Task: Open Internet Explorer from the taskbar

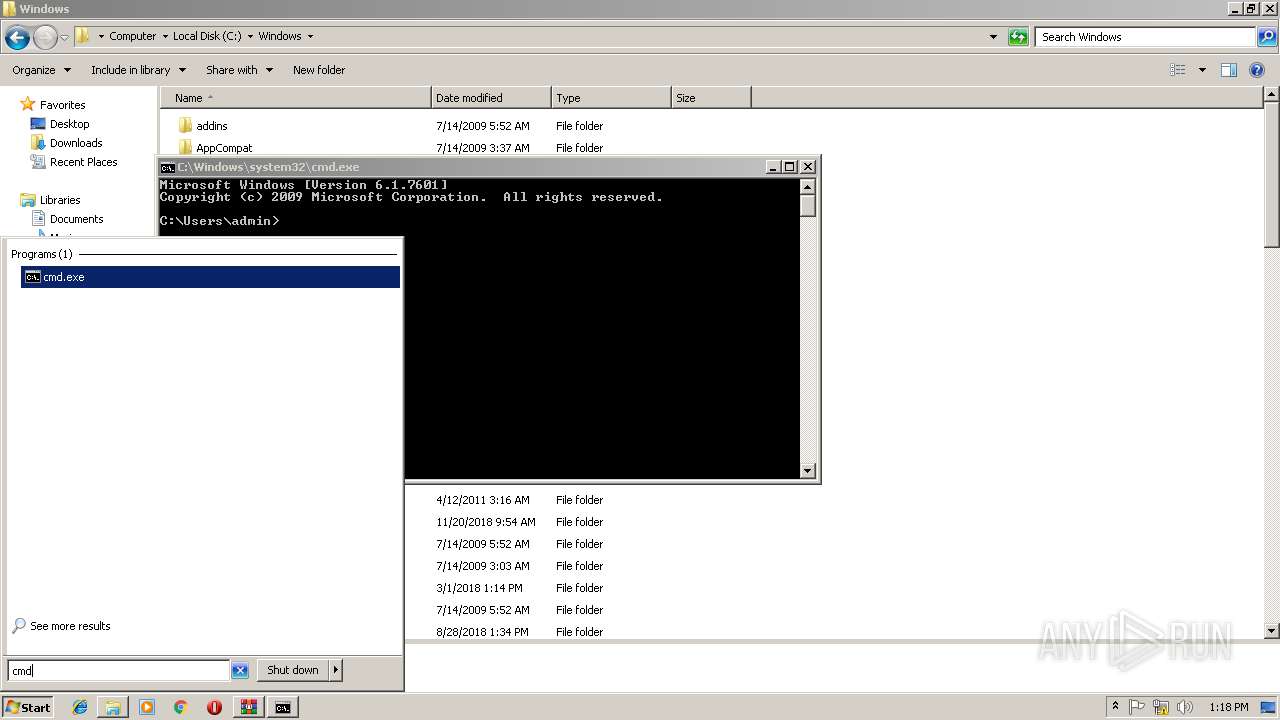Action: point(80,707)
